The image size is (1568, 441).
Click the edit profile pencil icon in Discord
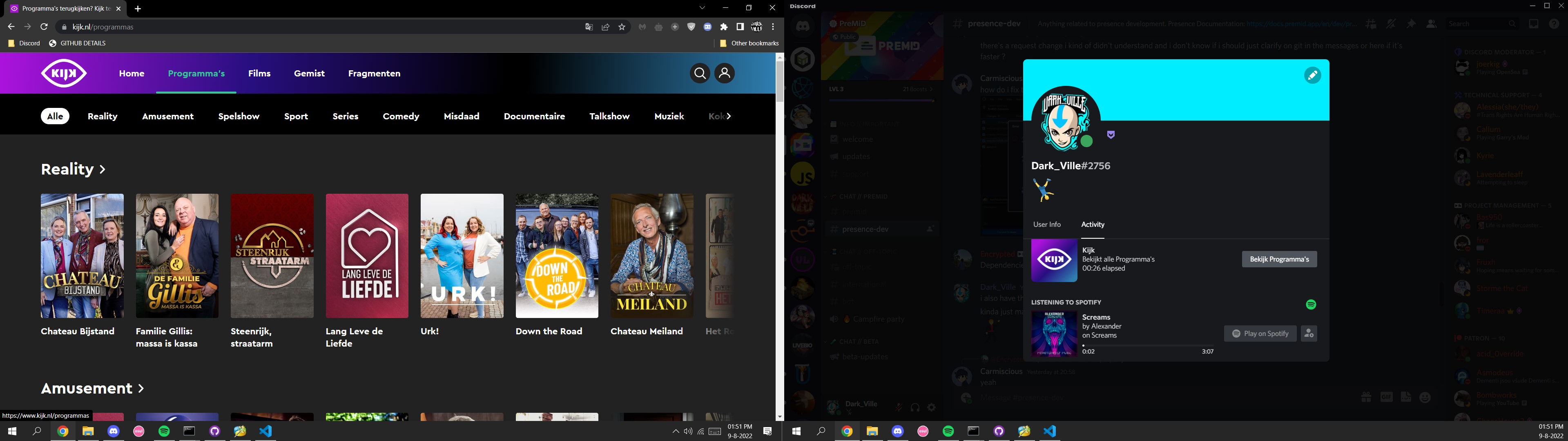coord(1312,76)
